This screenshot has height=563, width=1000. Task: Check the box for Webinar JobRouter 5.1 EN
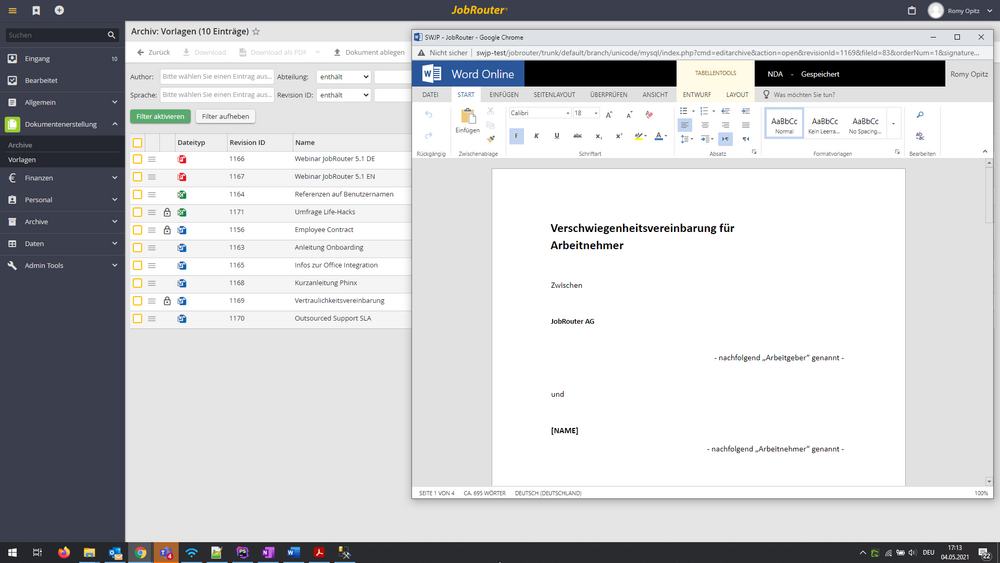tap(137, 177)
